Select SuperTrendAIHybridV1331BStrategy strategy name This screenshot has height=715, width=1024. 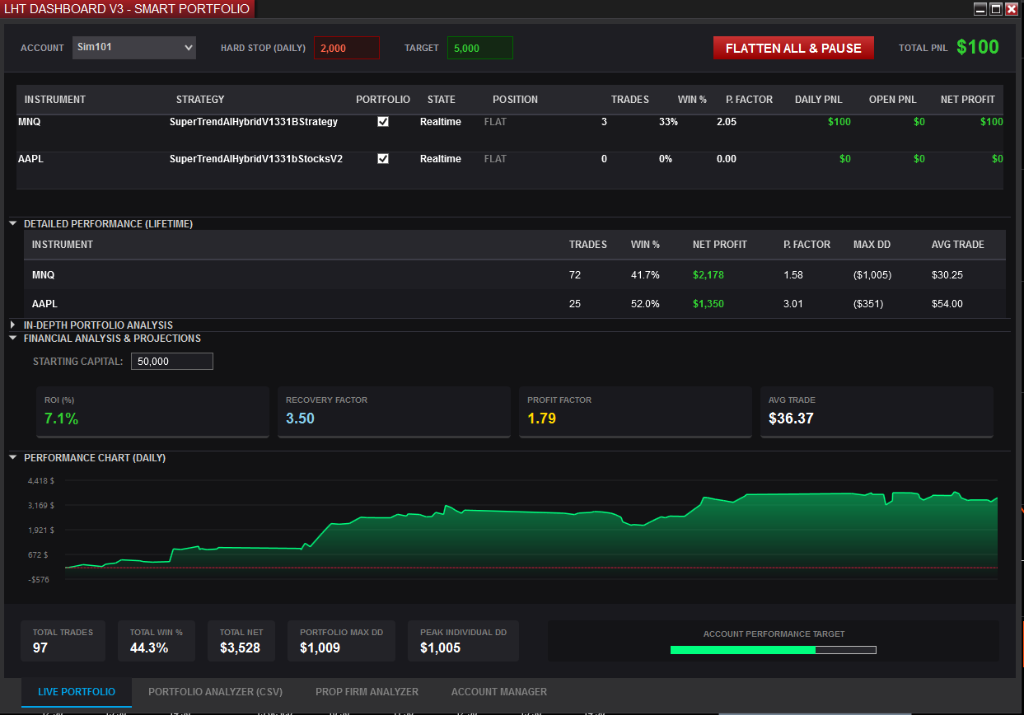tap(253, 121)
